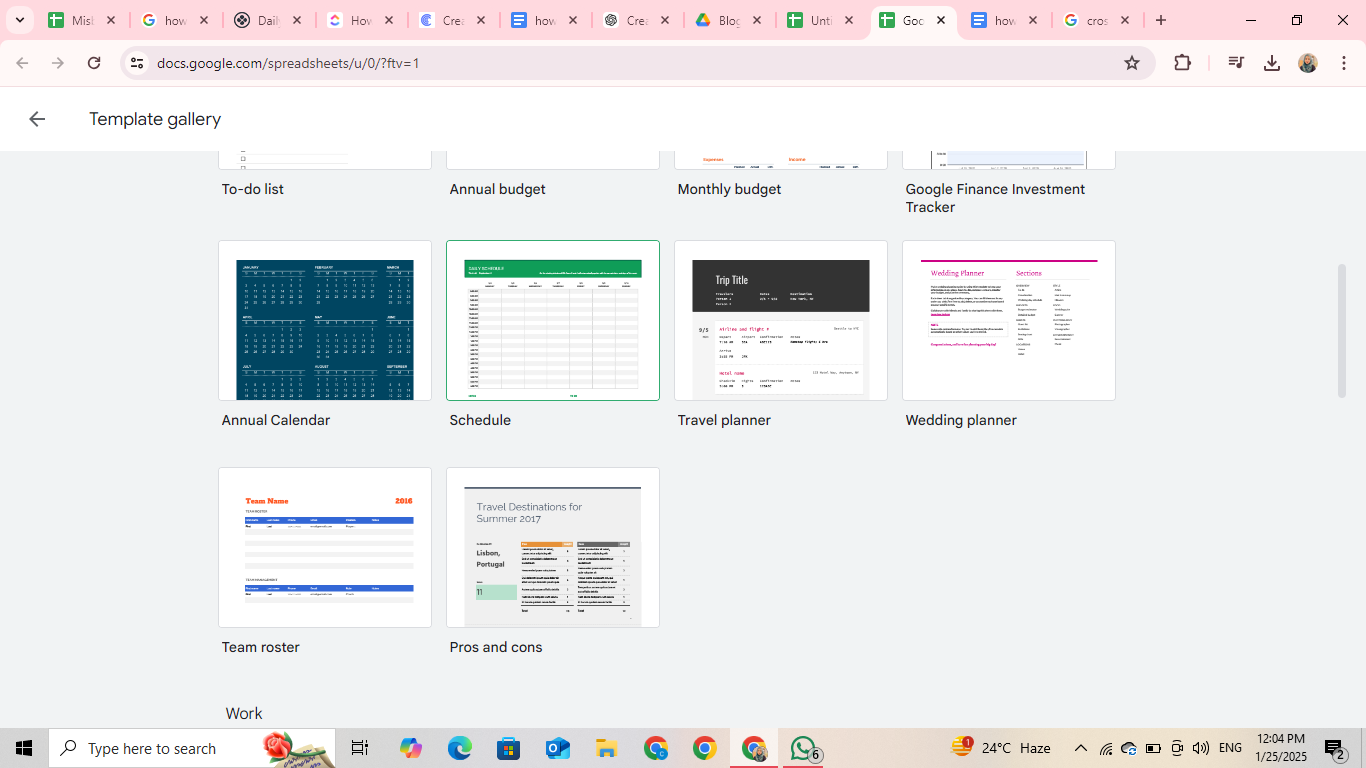Screen dimensions: 1366x768
Task: Bookmark this page with the star icon
Action: (x=1132, y=63)
